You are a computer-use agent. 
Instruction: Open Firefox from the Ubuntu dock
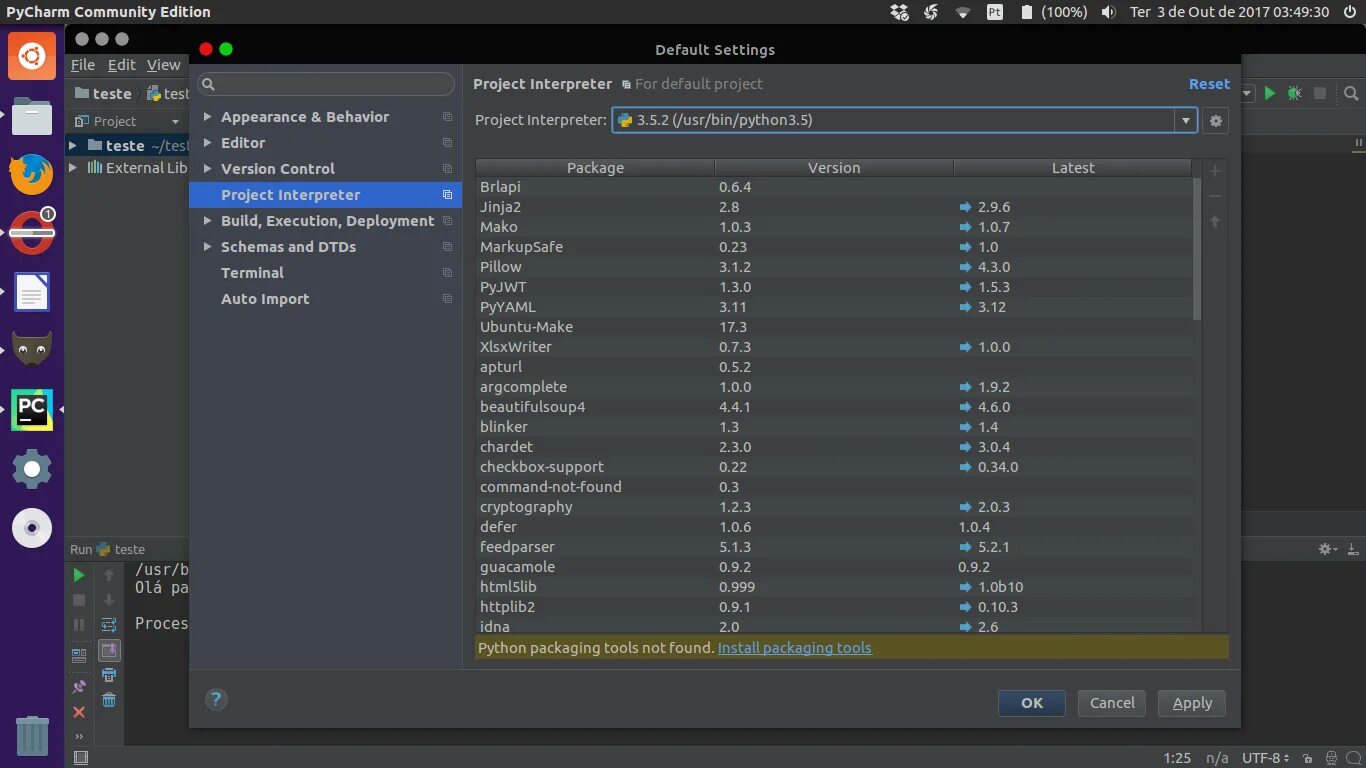[x=31, y=175]
